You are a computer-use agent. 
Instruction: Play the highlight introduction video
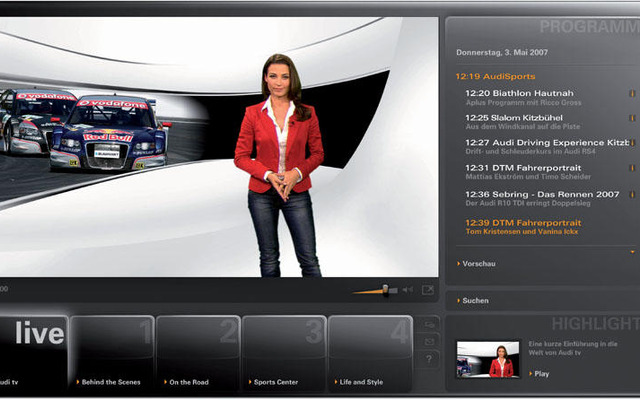point(539,373)
